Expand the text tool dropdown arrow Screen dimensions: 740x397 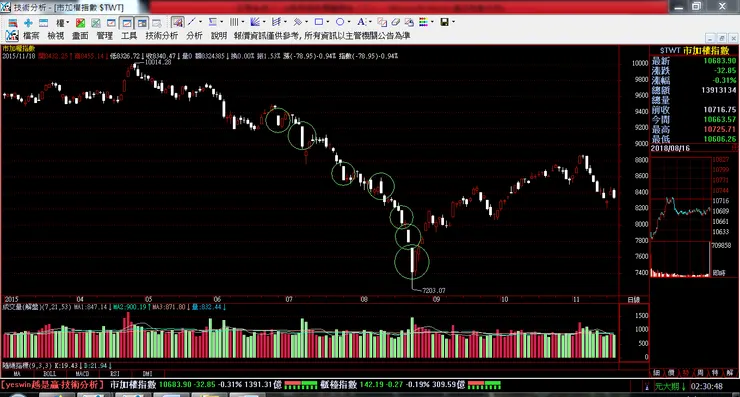pyautogui.click(x=370, y=22)
